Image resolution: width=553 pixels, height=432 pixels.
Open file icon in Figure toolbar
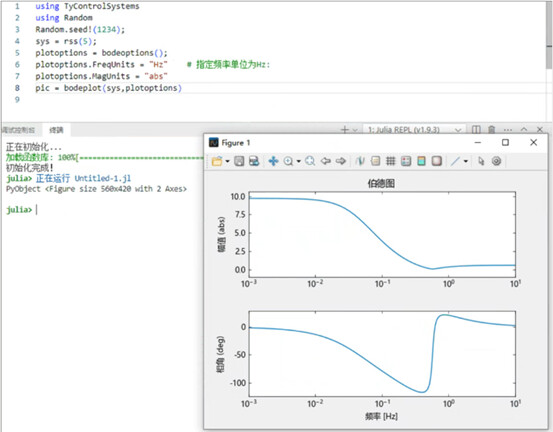pyautogui.click(x=217, y=161)
